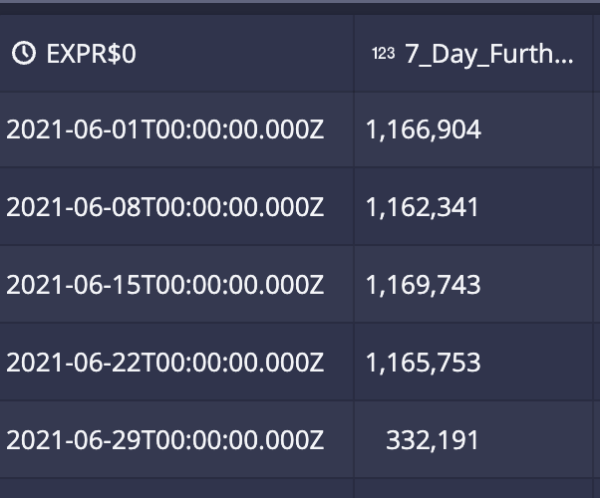600x498 pixels.
Task: Select the EXPR$0 column header label
Action: 91,54
